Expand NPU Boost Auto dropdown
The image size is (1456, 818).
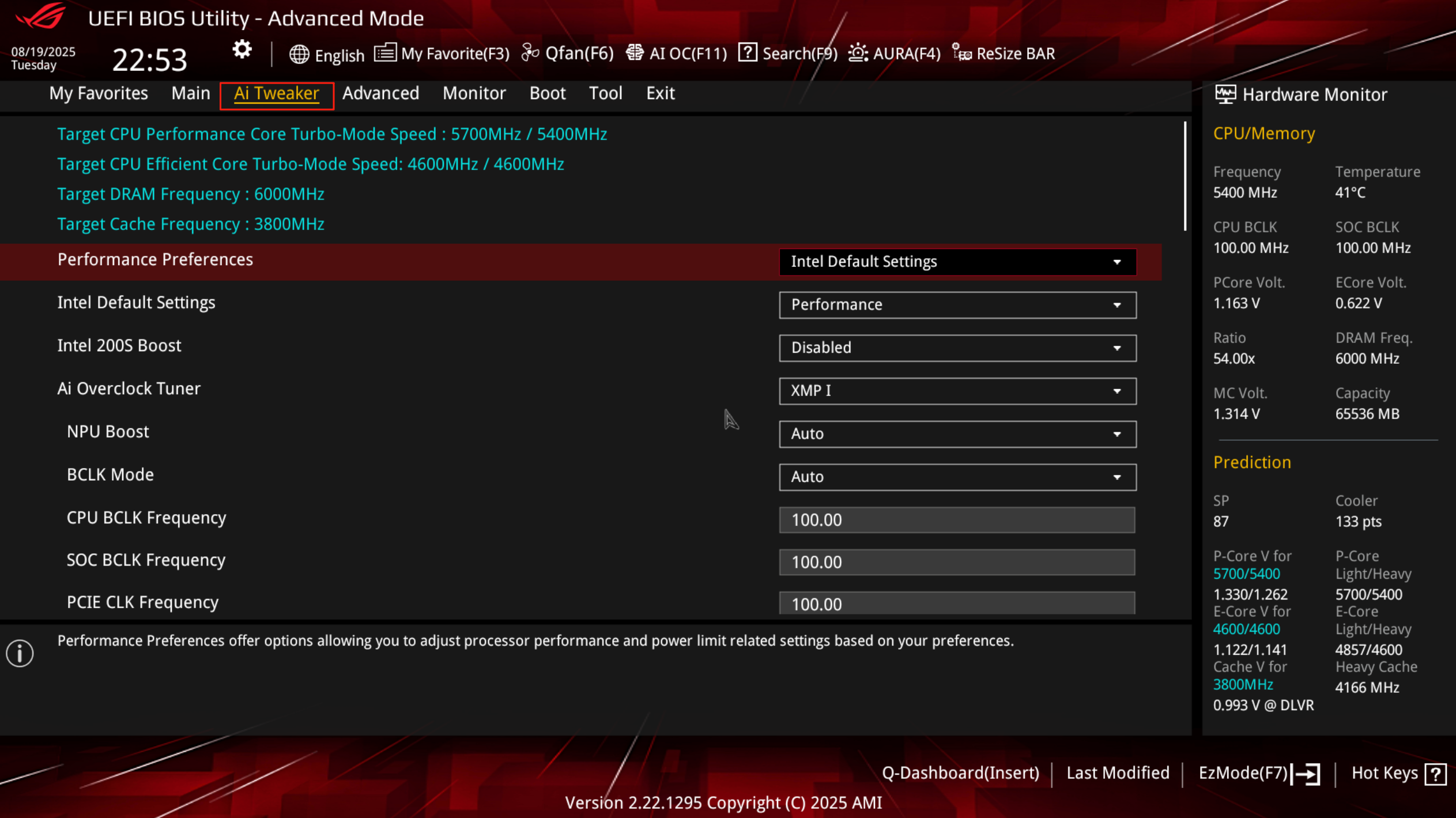pyautogui.click(x=957, y=434)
